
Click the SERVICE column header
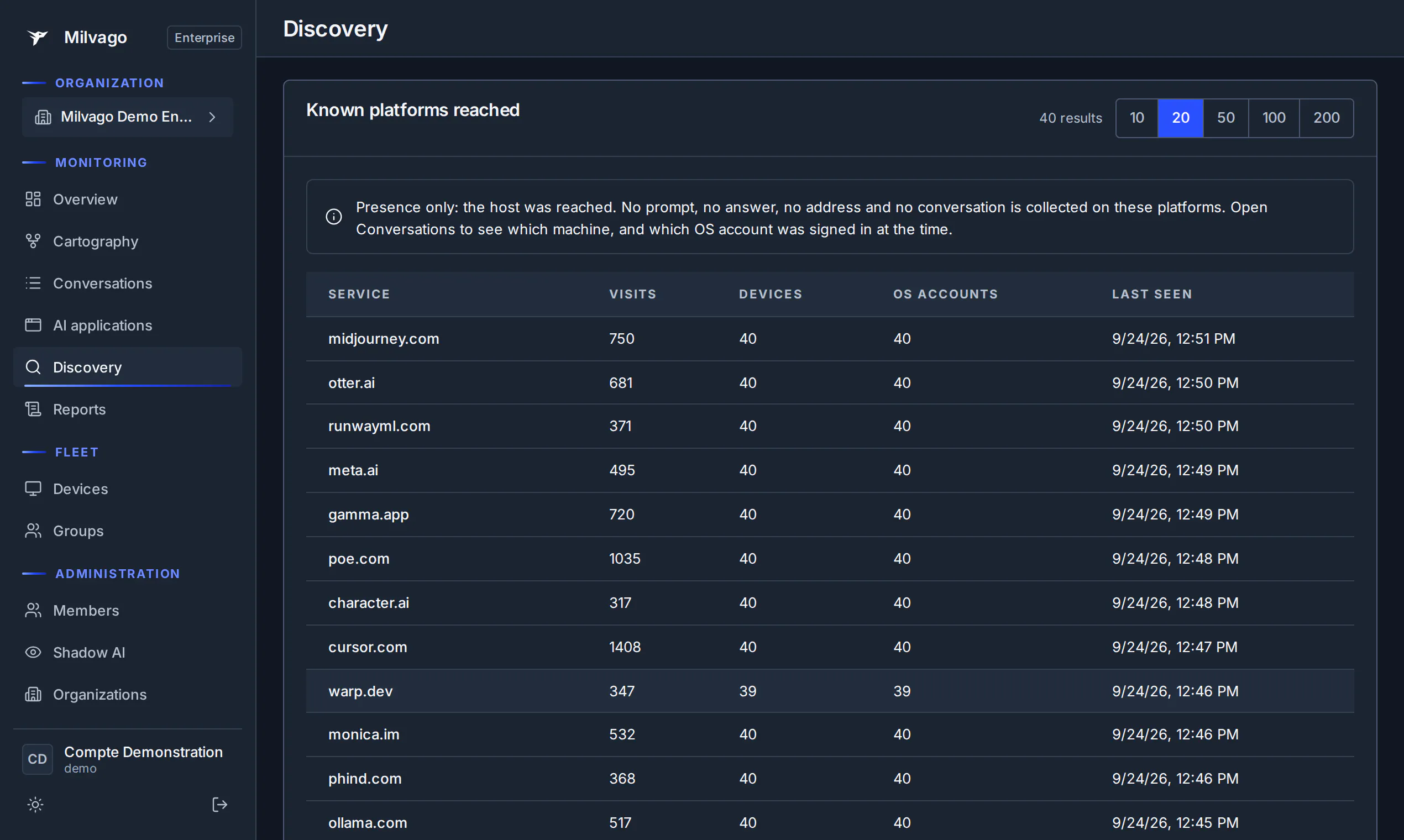click(359, 294)
